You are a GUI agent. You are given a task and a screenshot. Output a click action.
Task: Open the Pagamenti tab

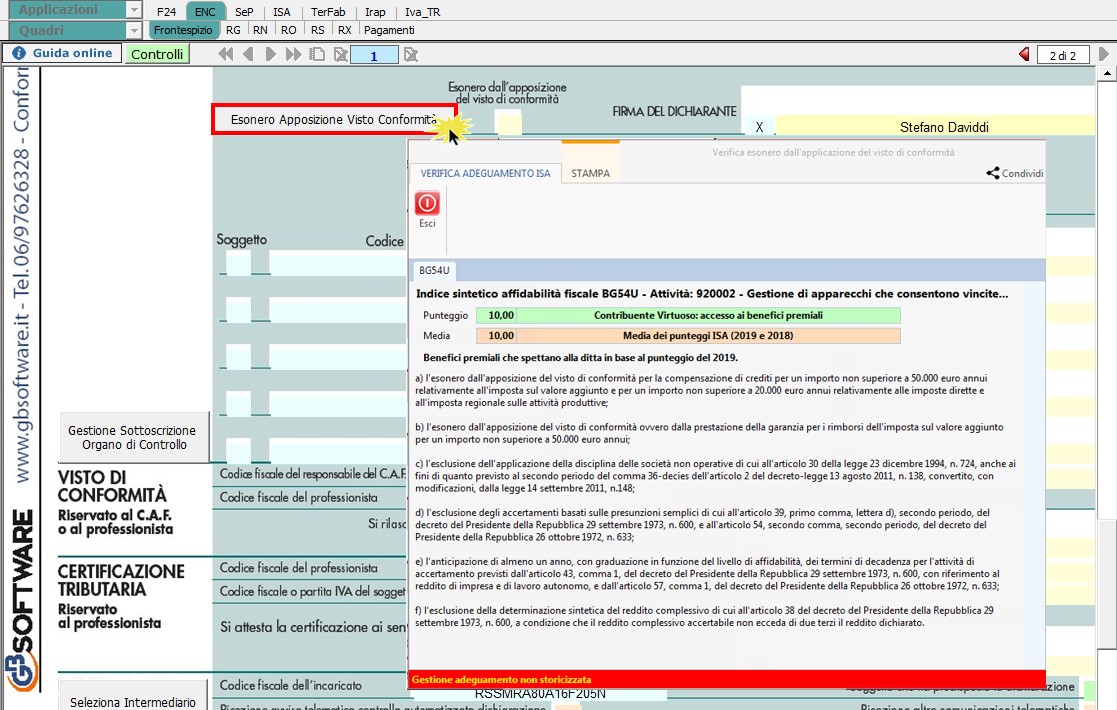point(389,30)
